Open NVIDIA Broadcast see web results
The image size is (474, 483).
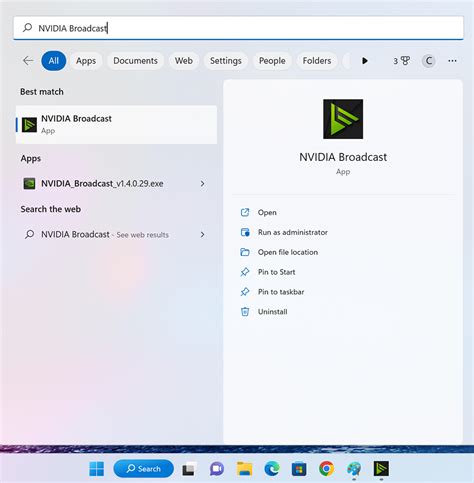[116, 234]
